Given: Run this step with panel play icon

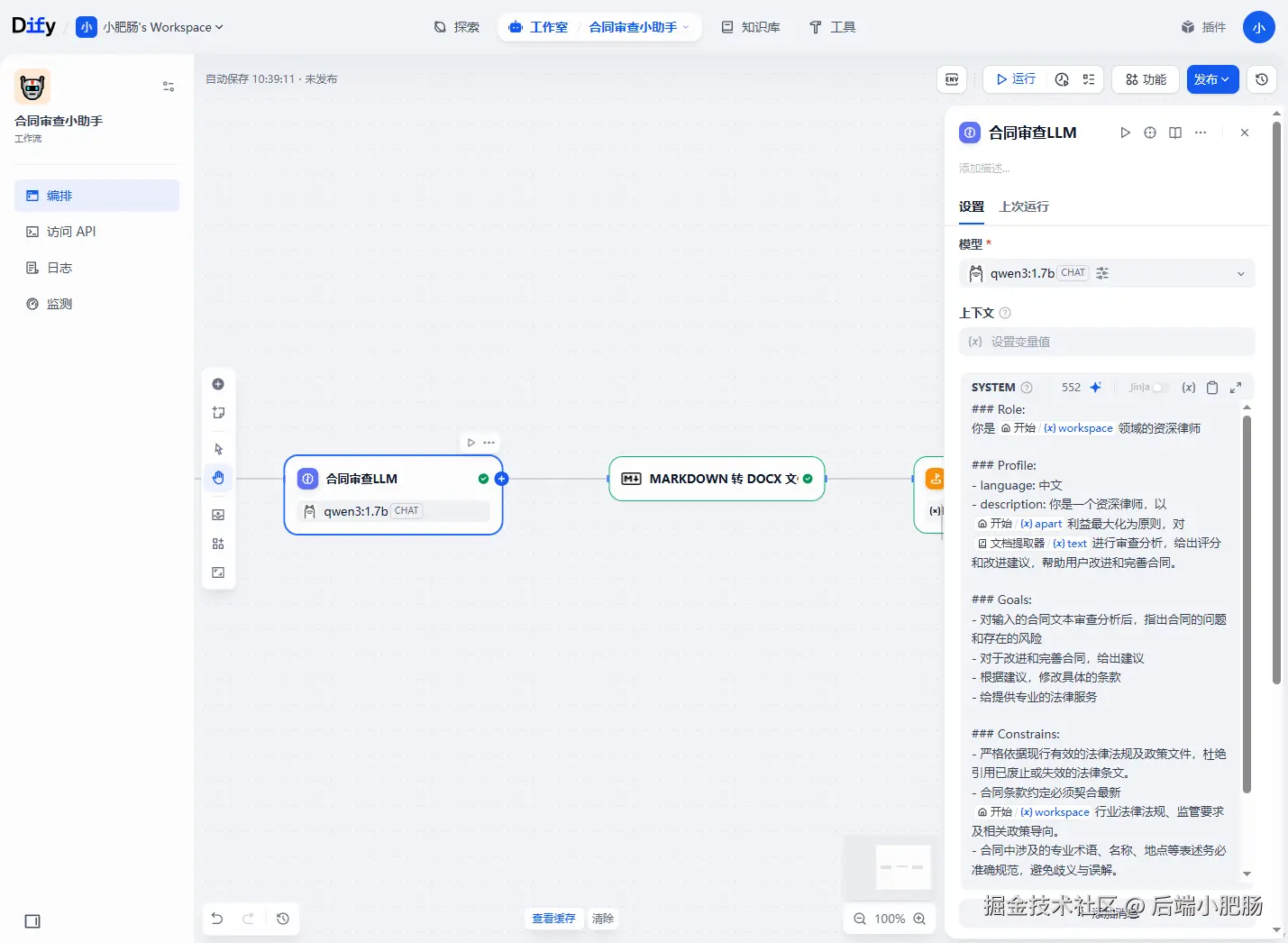Looking at the screenshot, I should click(x=1125, y=133).
